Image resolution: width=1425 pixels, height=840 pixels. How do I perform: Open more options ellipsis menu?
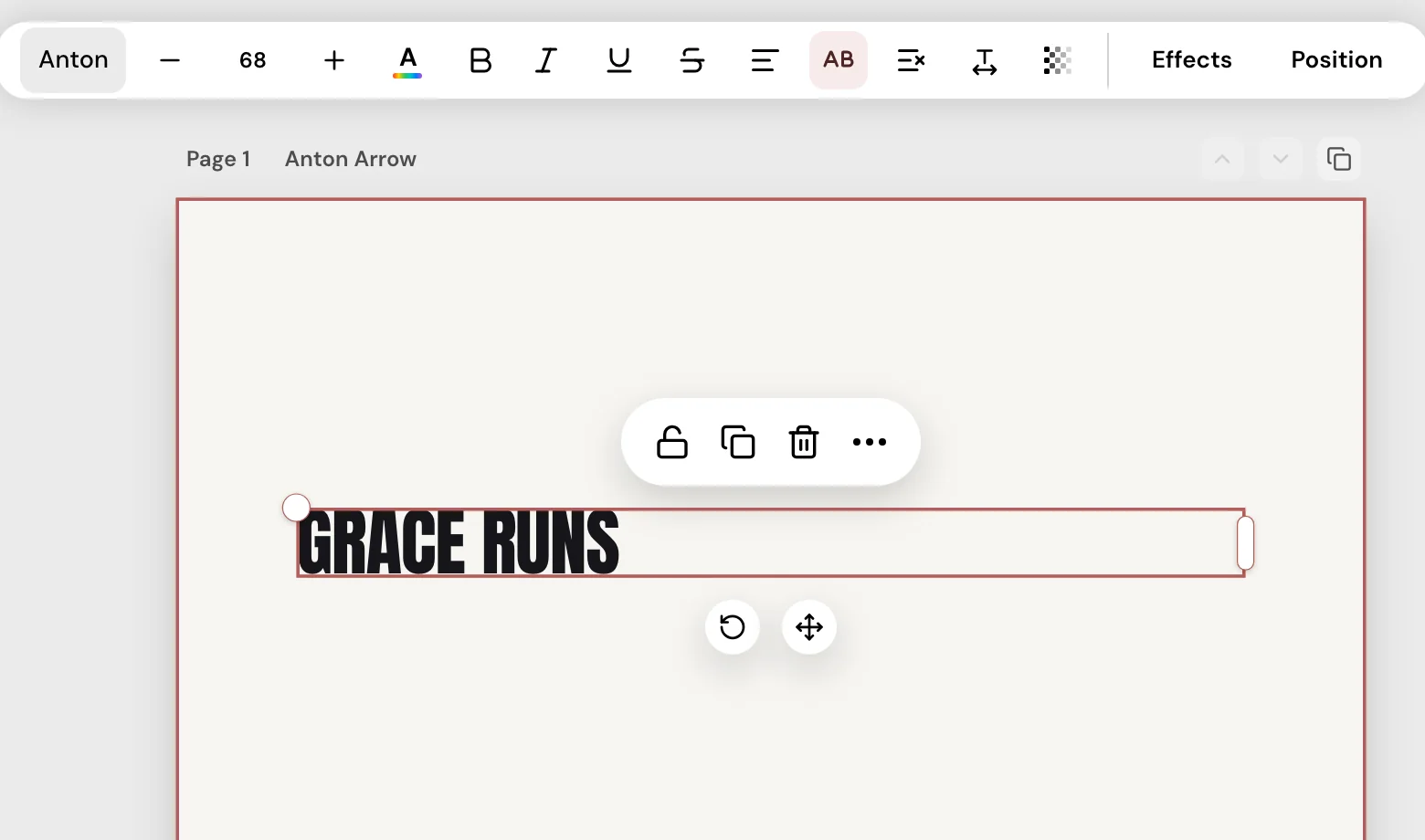point(870,442)
